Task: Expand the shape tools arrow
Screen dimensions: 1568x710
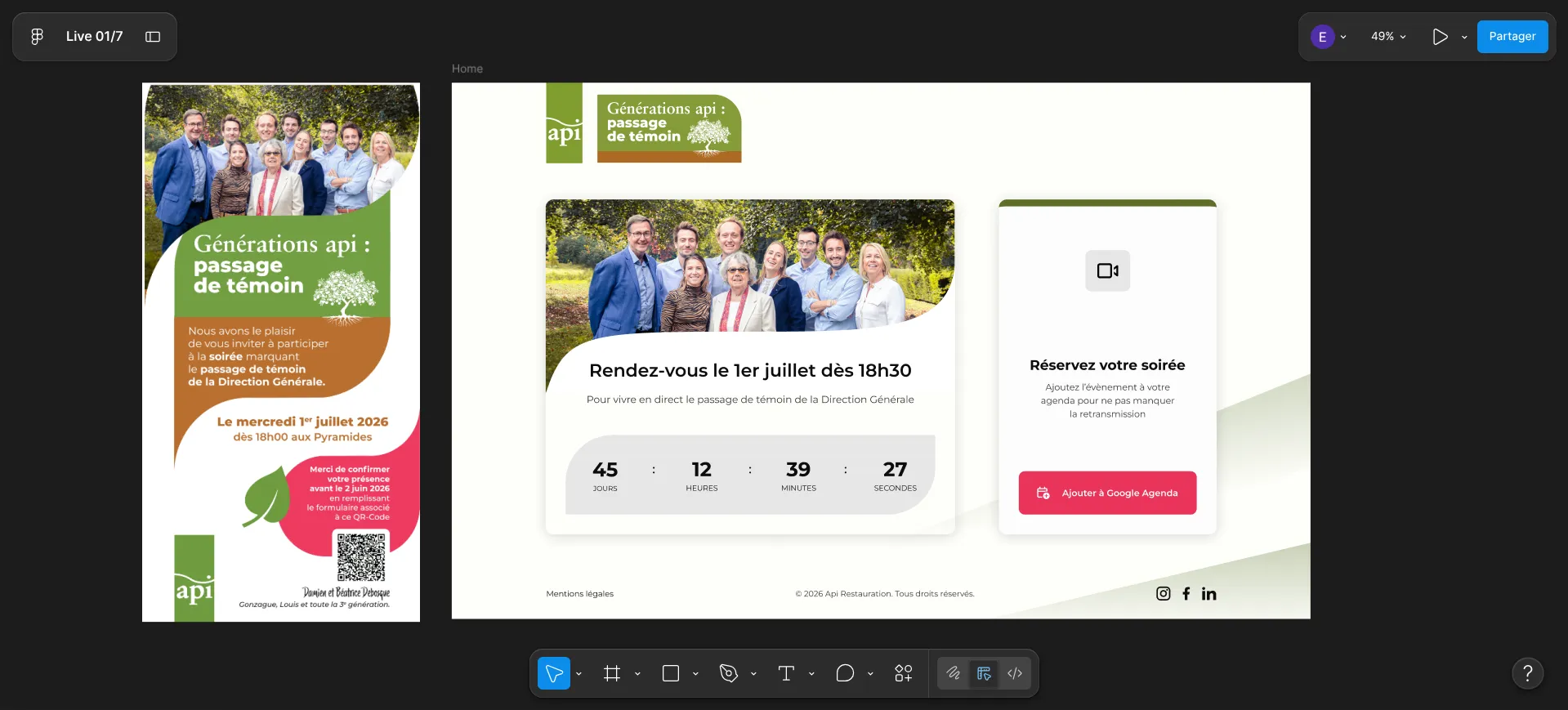Action: coord(695,674)
